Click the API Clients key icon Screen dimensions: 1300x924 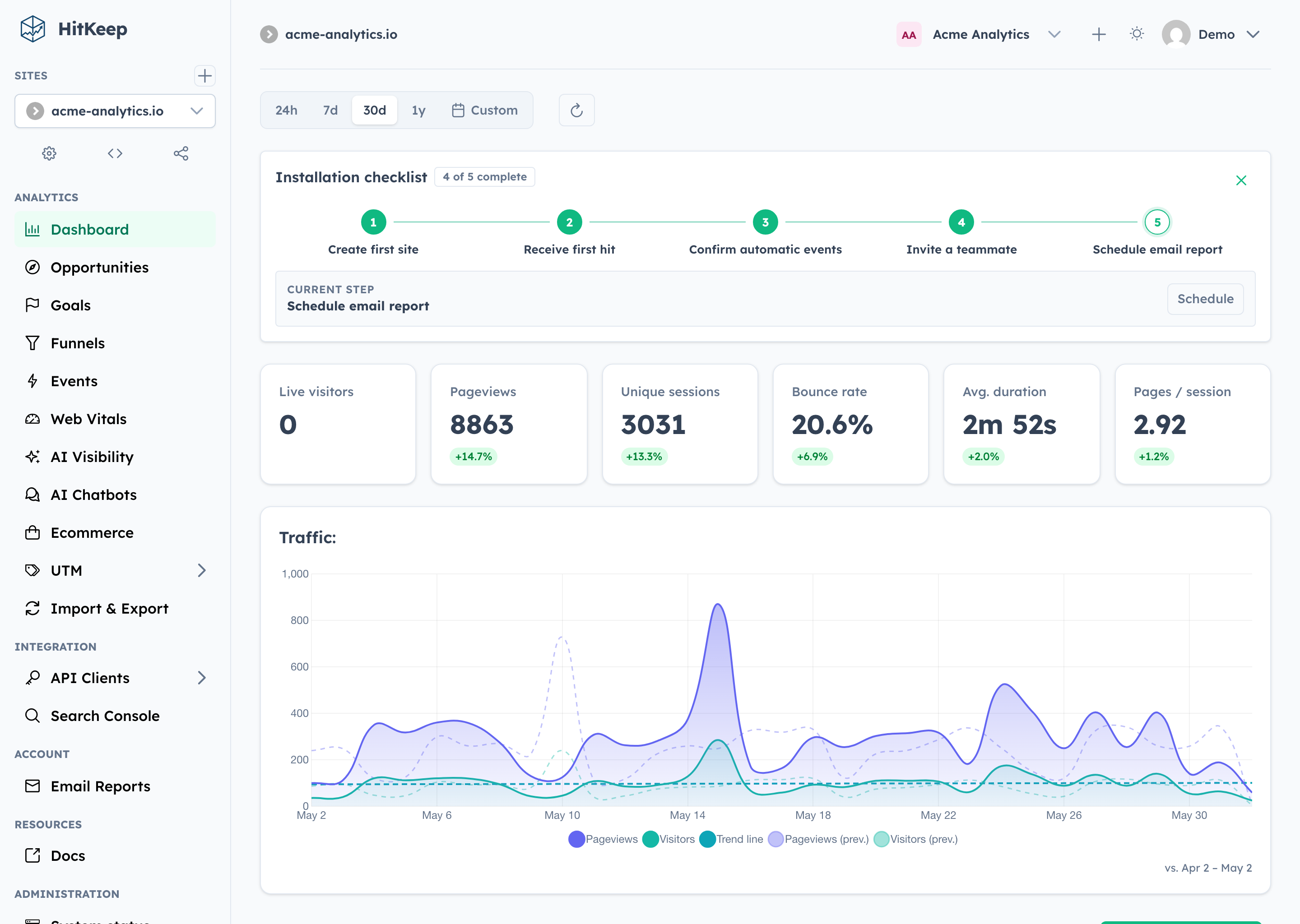(32, 678)
